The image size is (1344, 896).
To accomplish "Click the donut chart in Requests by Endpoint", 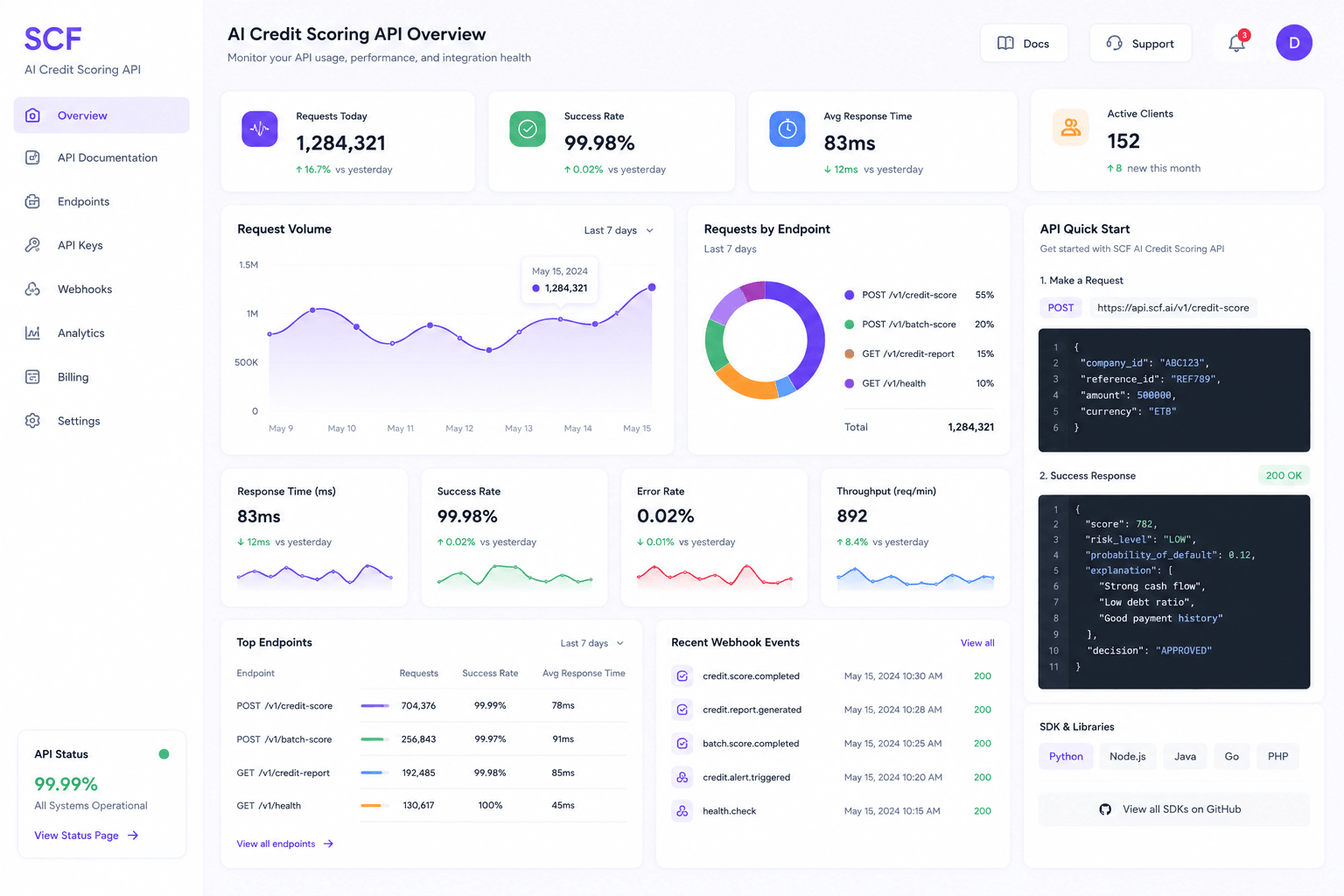I will pos(765,340).
